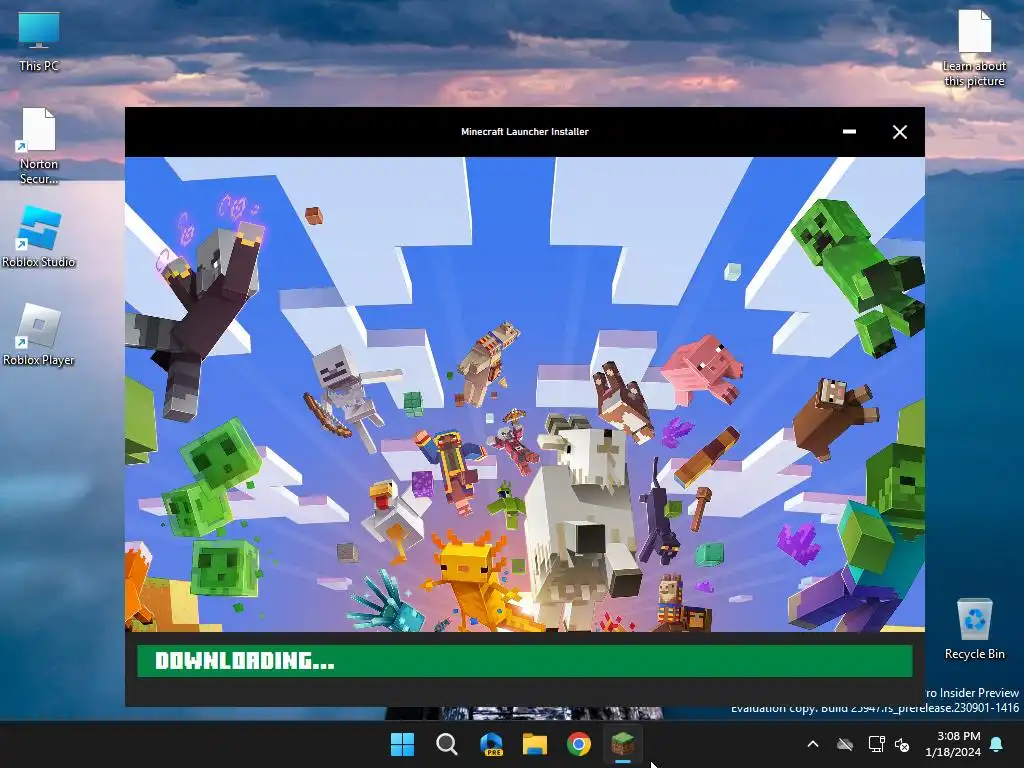Open taskbar Search
The height and width of the screenshot is (768, 1024).
(447, 744)
